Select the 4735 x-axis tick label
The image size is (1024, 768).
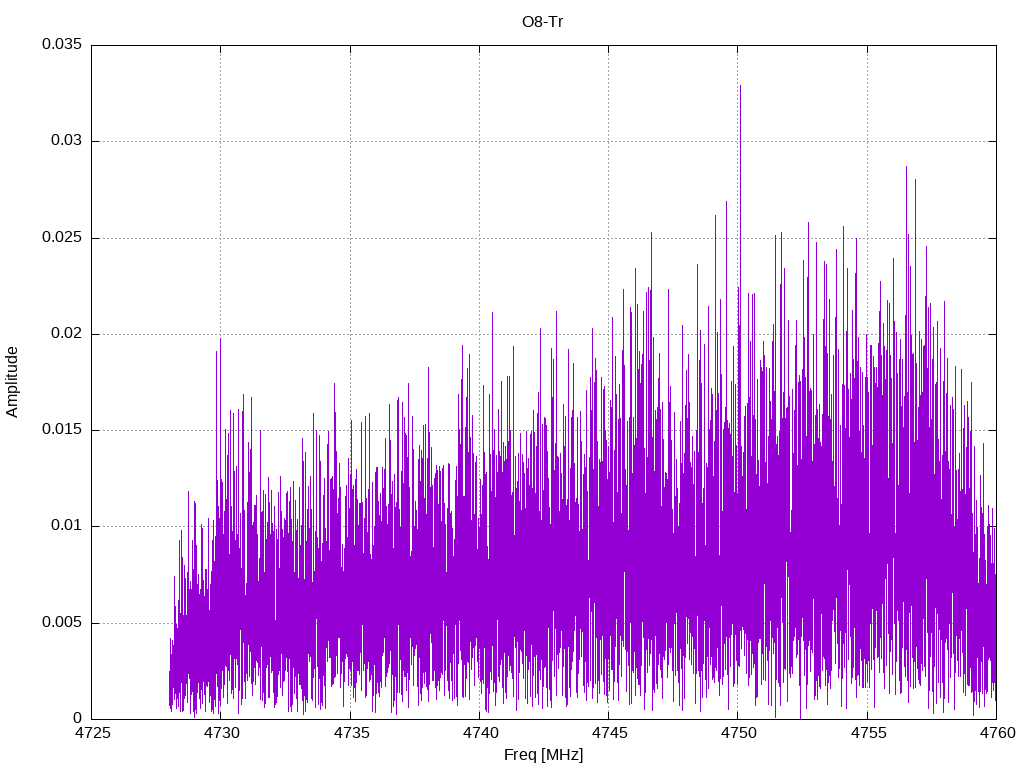350,733
